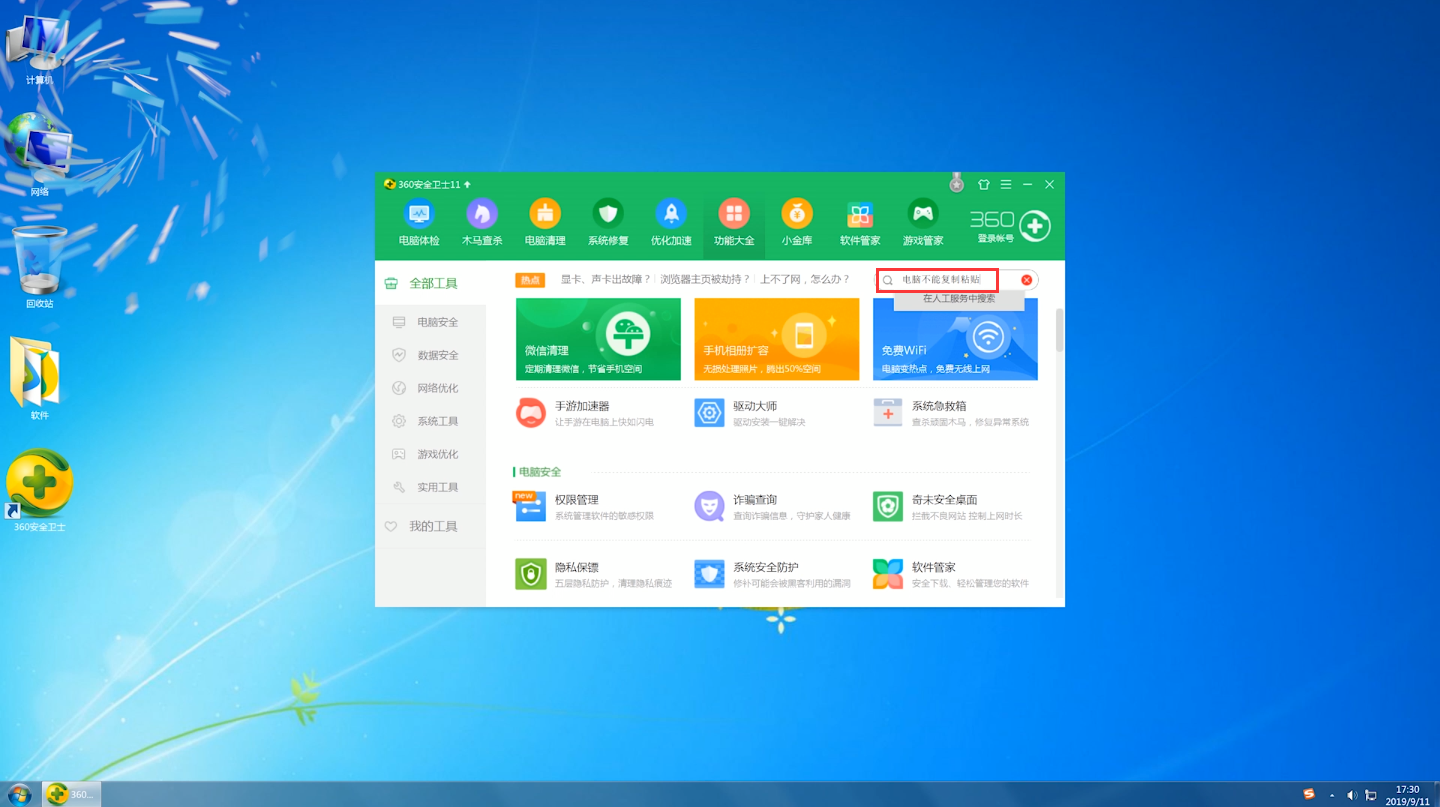Launch the 系统急救箱 tool
Image resolution: width=1440 pixels, height=807 pixels.
tap(951, 413)
